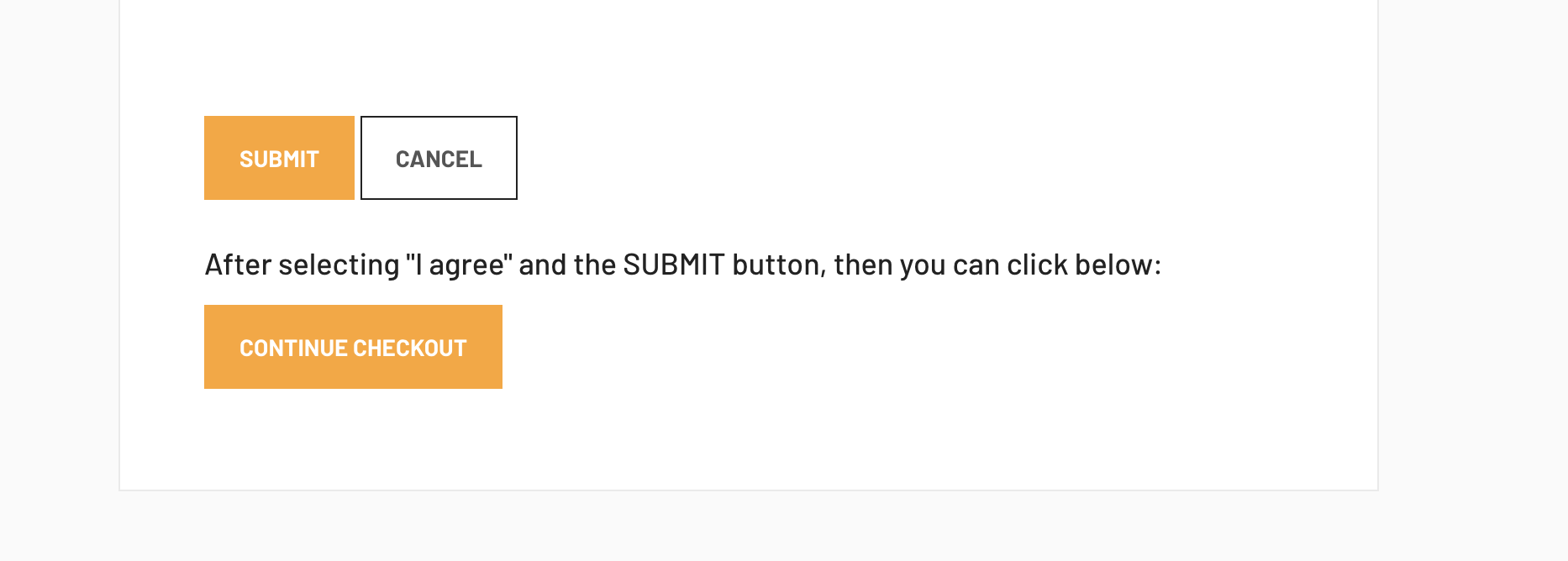The width and height of the screenshot is (1568, 561).
Task: Choose CANCEL to abort submission
Action: coord(439,158)
